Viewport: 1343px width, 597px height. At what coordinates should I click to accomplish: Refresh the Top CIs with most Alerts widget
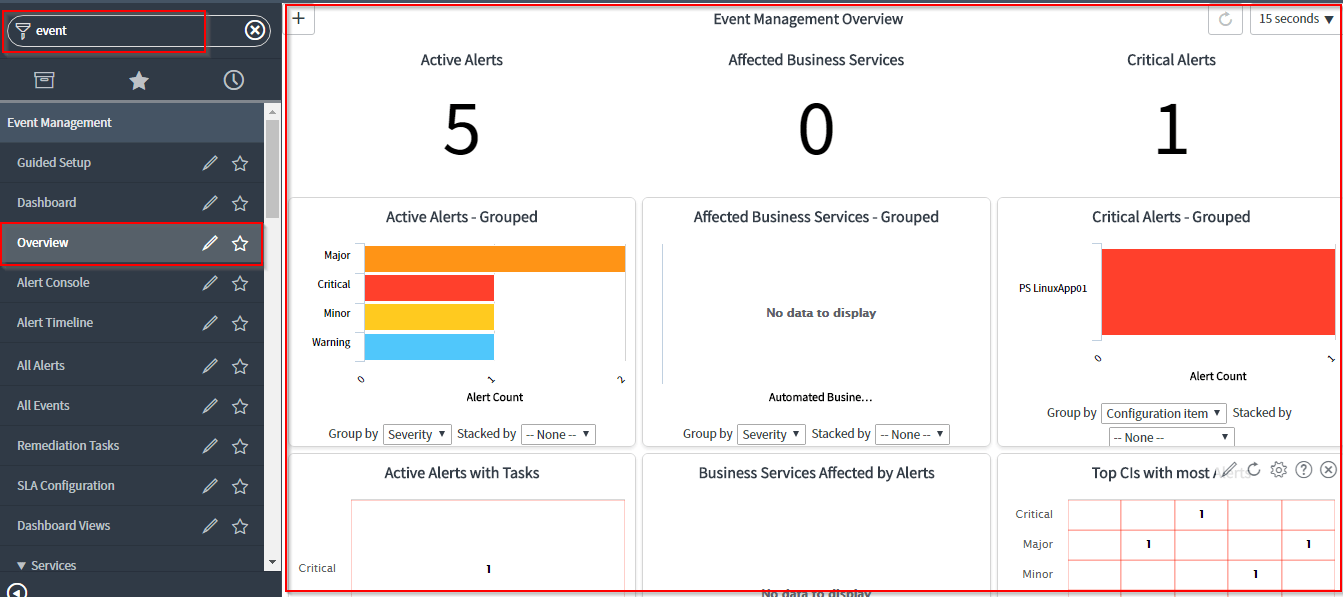tap(1256, 468)
